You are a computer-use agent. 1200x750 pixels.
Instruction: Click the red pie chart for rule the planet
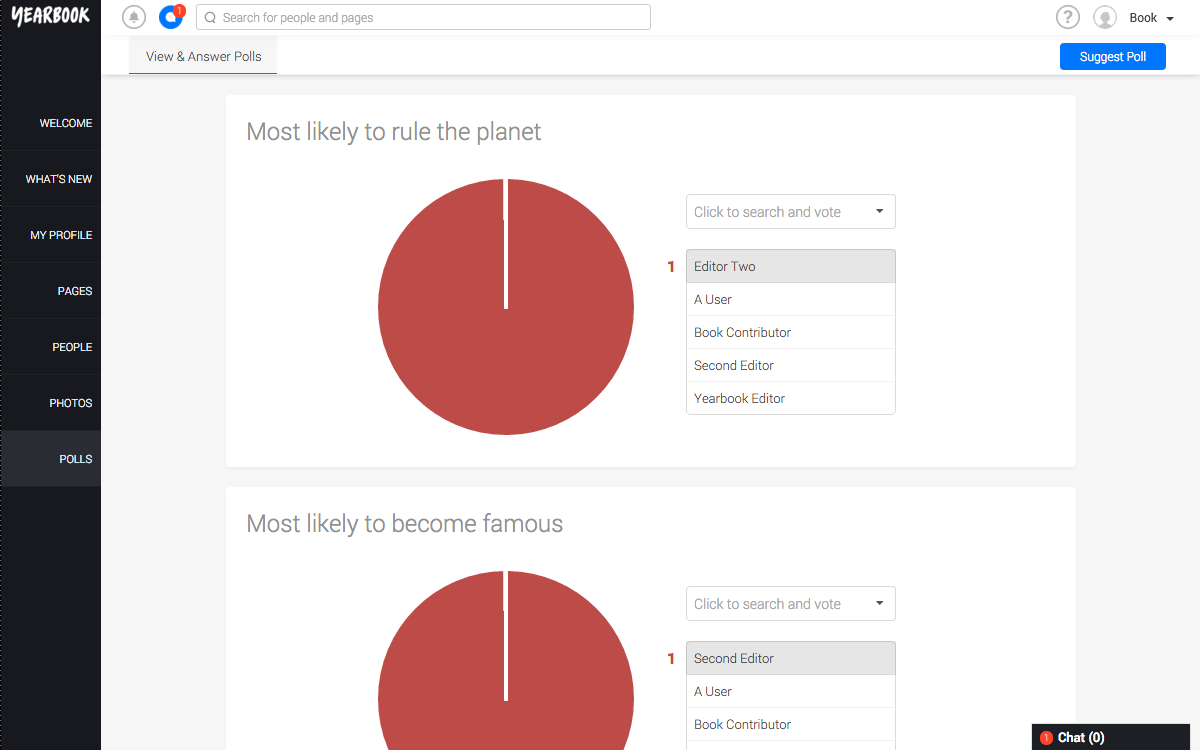click(x=506, y=307)
